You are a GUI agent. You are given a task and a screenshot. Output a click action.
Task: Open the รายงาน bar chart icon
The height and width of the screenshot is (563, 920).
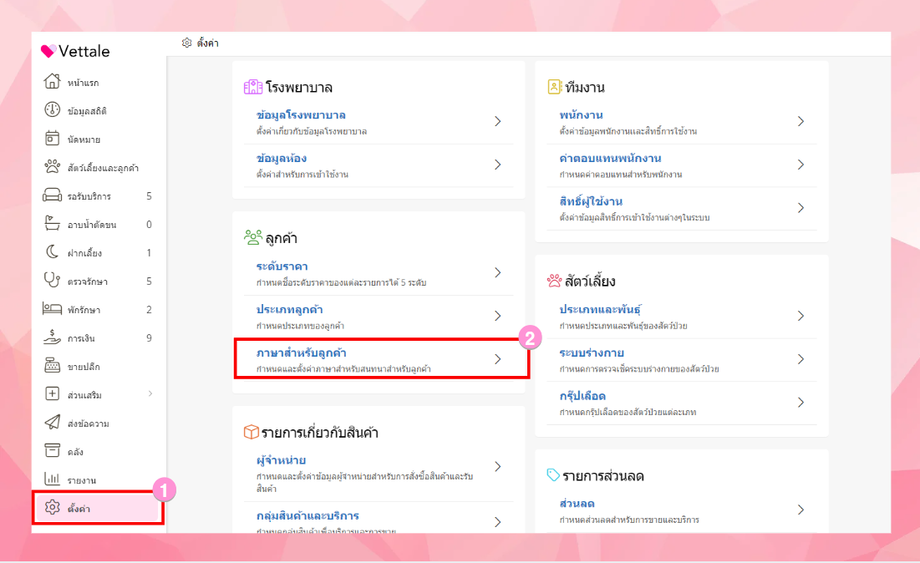pos(52,479)
